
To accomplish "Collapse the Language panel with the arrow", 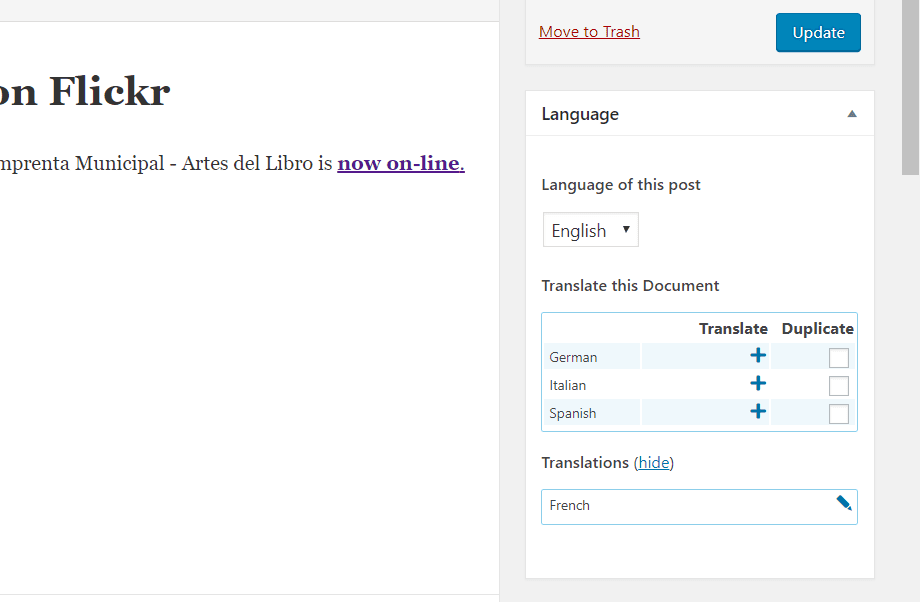I will (x=852, y=114).
